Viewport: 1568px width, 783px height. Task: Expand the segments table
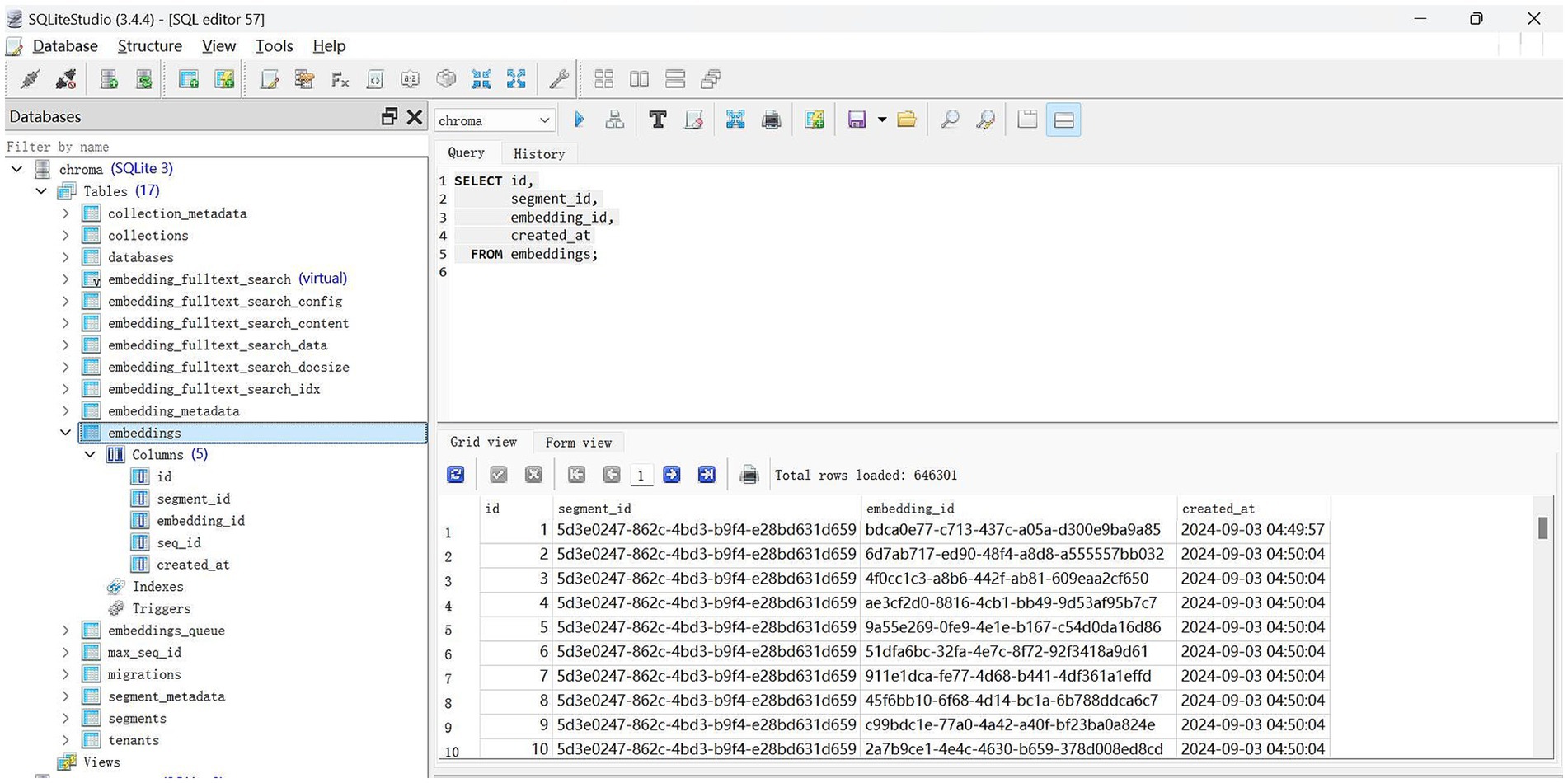[x=66, y=719]
